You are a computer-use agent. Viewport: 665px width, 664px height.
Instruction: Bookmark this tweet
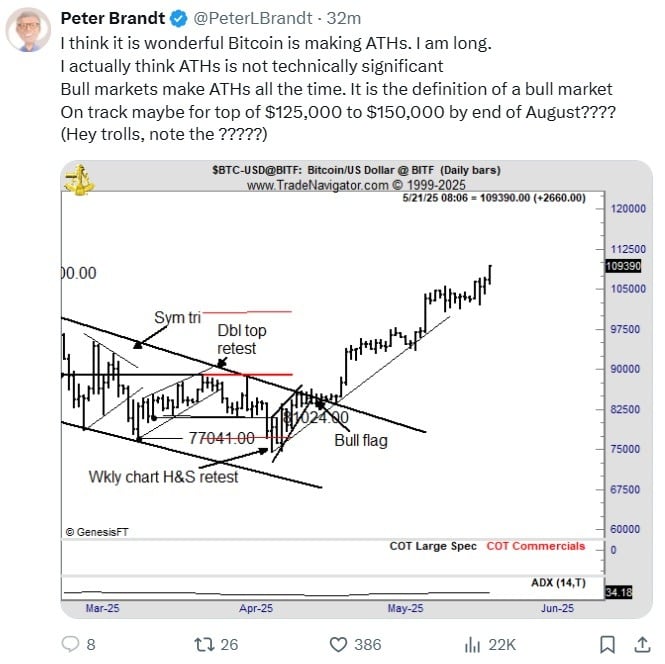point(607,644)
